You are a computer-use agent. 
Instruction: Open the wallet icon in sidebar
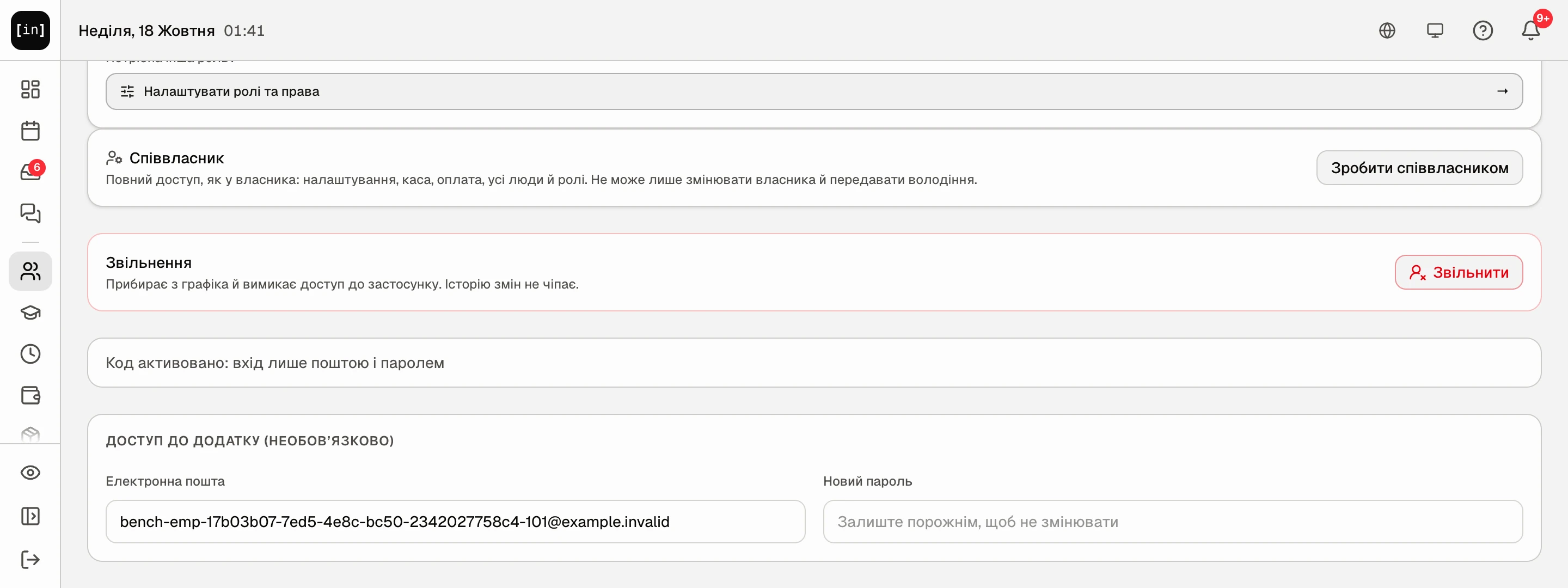30,396
